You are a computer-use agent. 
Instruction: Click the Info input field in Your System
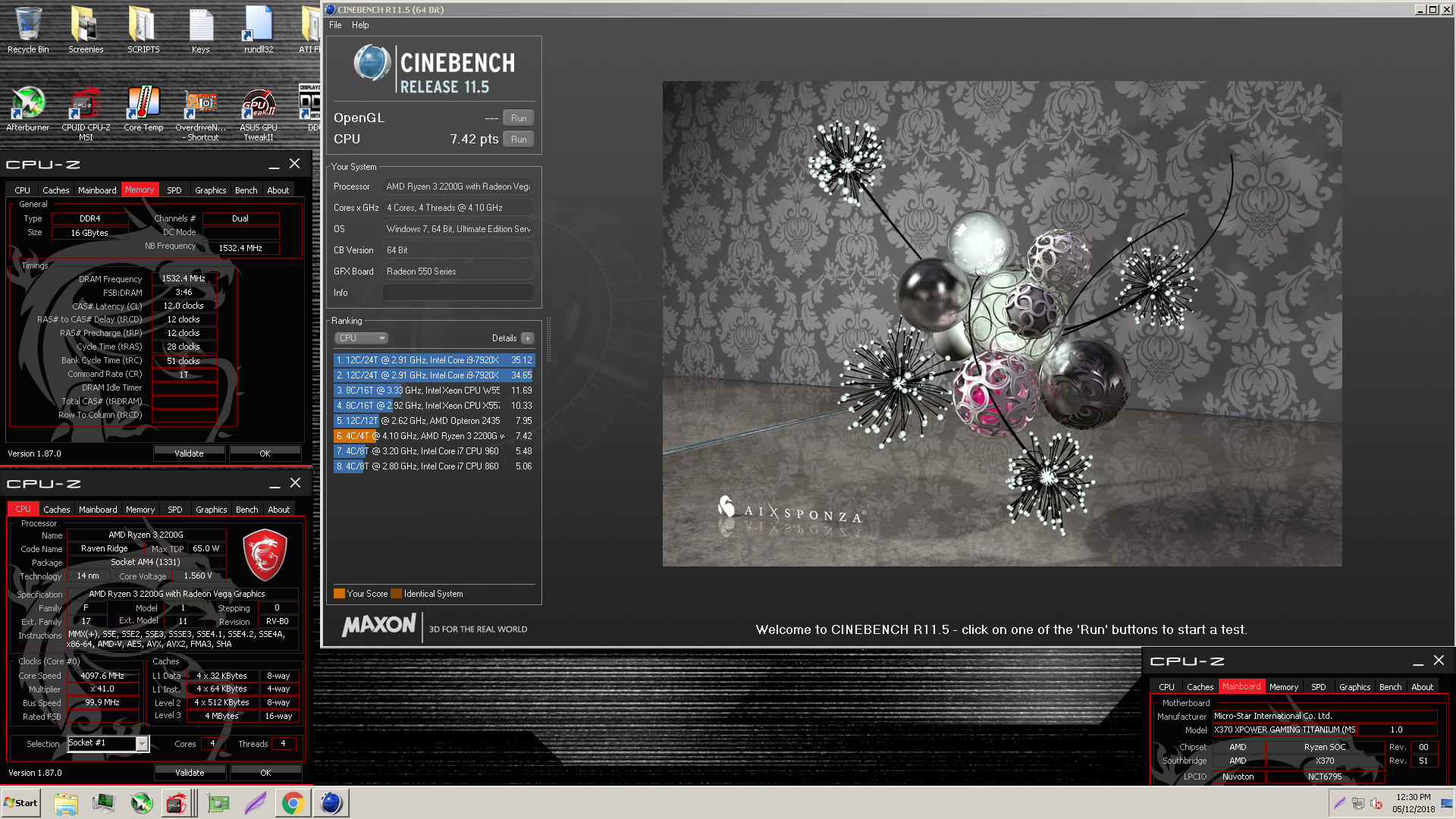pyautogui.click(x=458, y=293)
